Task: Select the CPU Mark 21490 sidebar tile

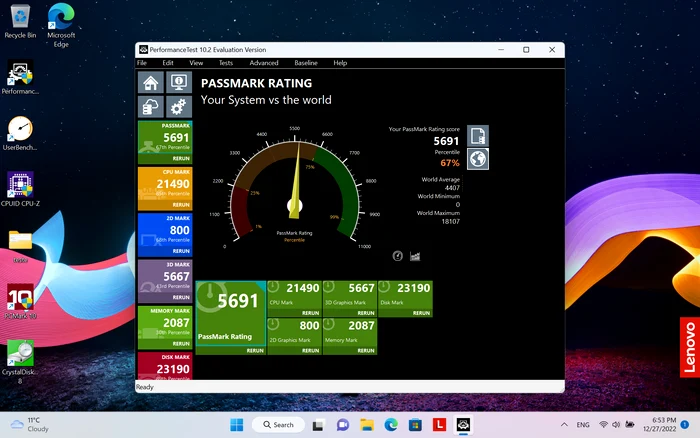Action: tap(165, 188)
